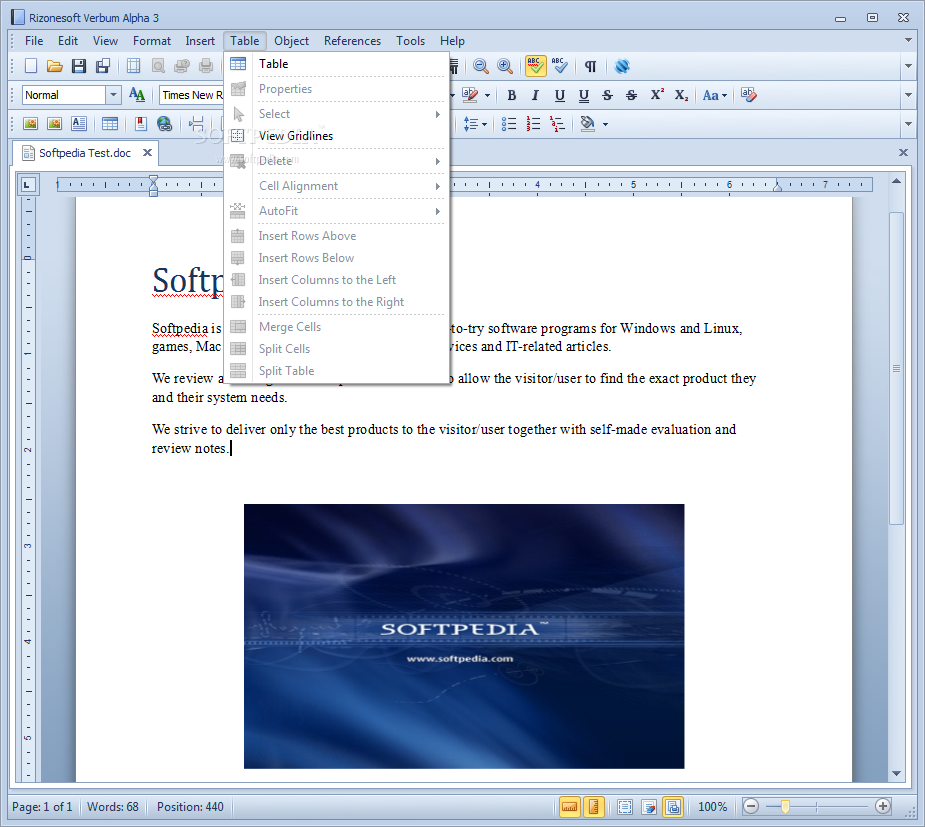
Task: Toggle single strikethrough
Action: tap(607, 95)
